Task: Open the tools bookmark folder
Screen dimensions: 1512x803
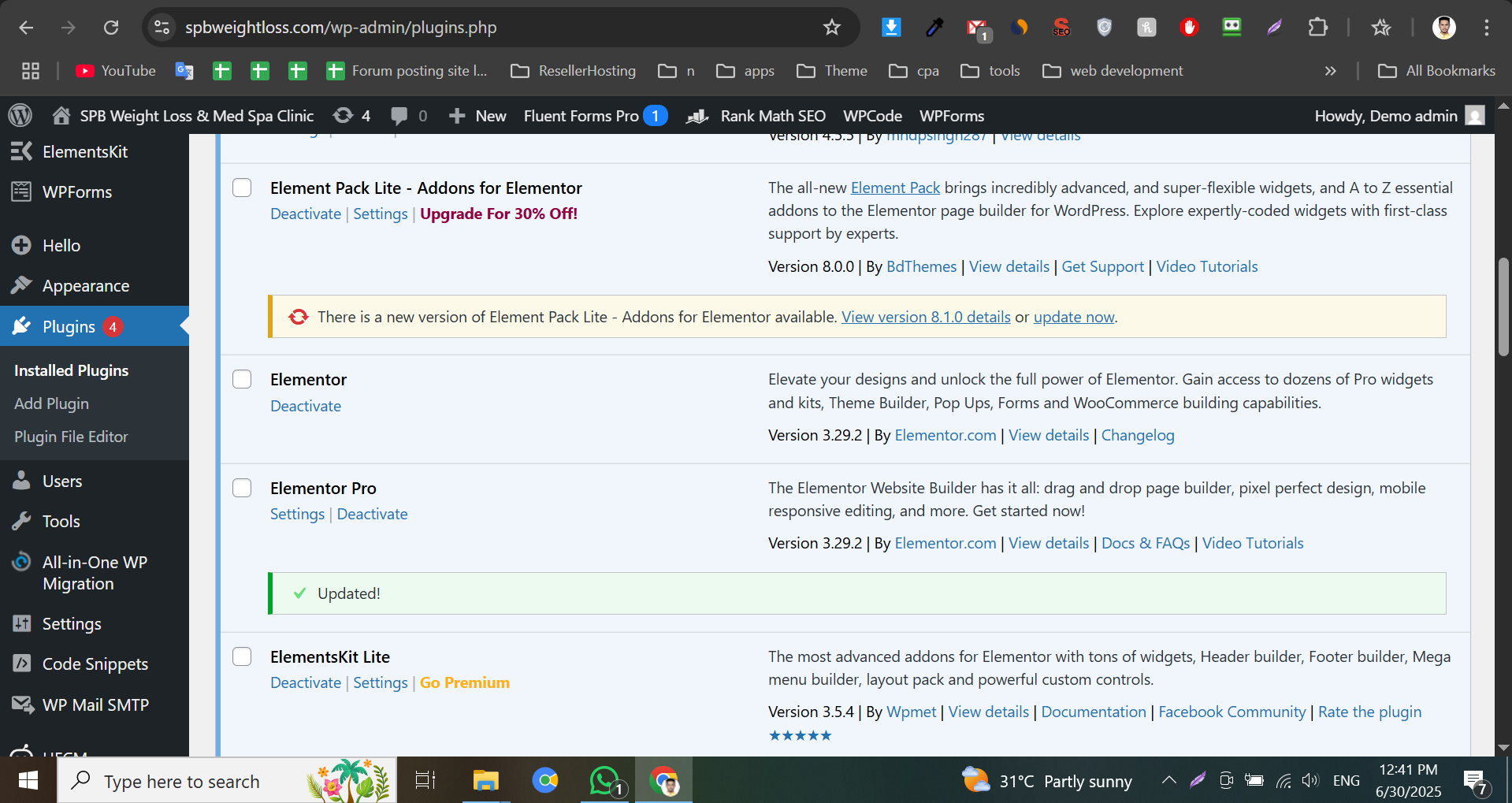Action: 990,71
